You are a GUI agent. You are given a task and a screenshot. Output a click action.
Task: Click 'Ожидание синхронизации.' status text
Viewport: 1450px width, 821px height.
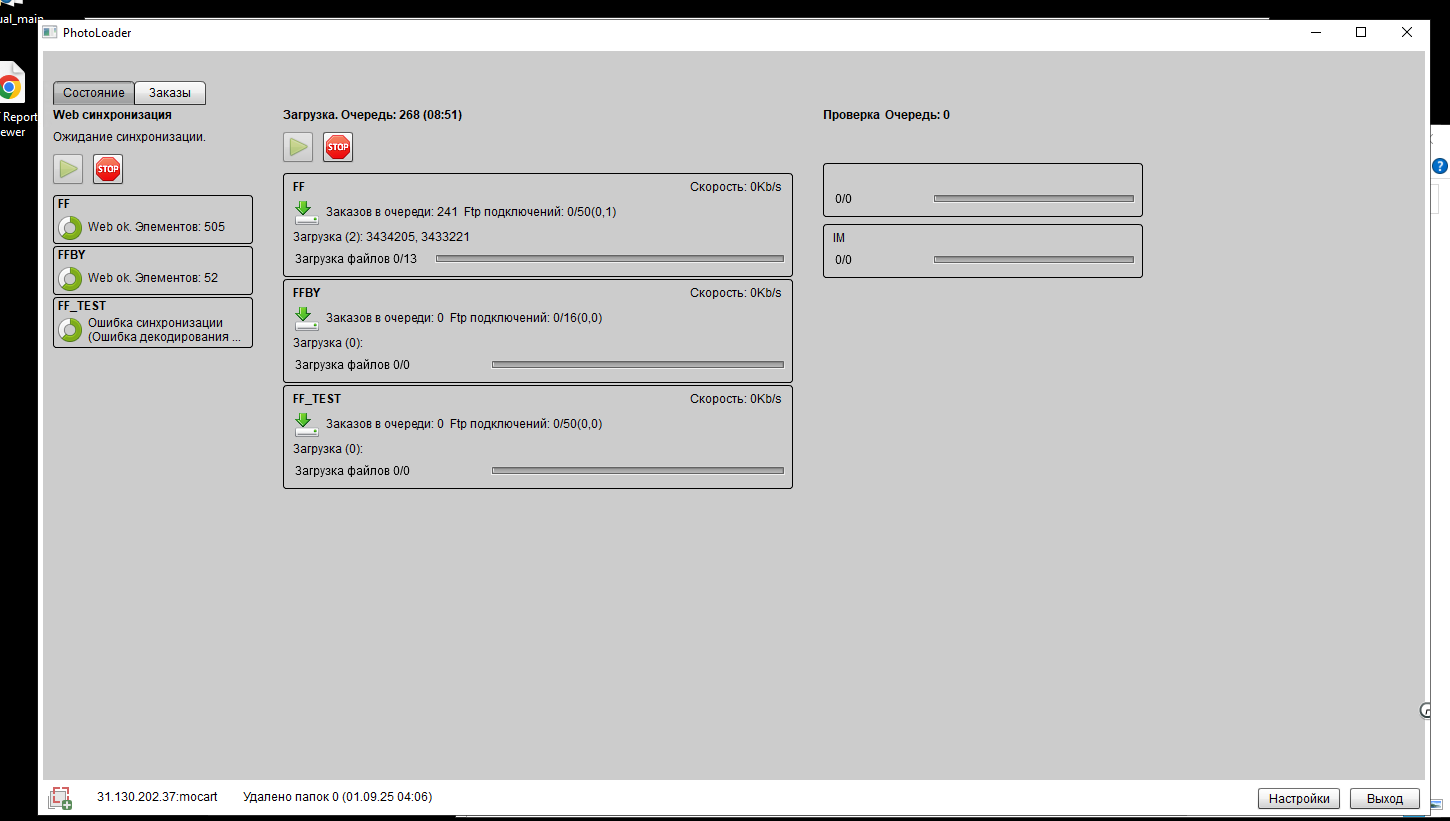(129, 137)
